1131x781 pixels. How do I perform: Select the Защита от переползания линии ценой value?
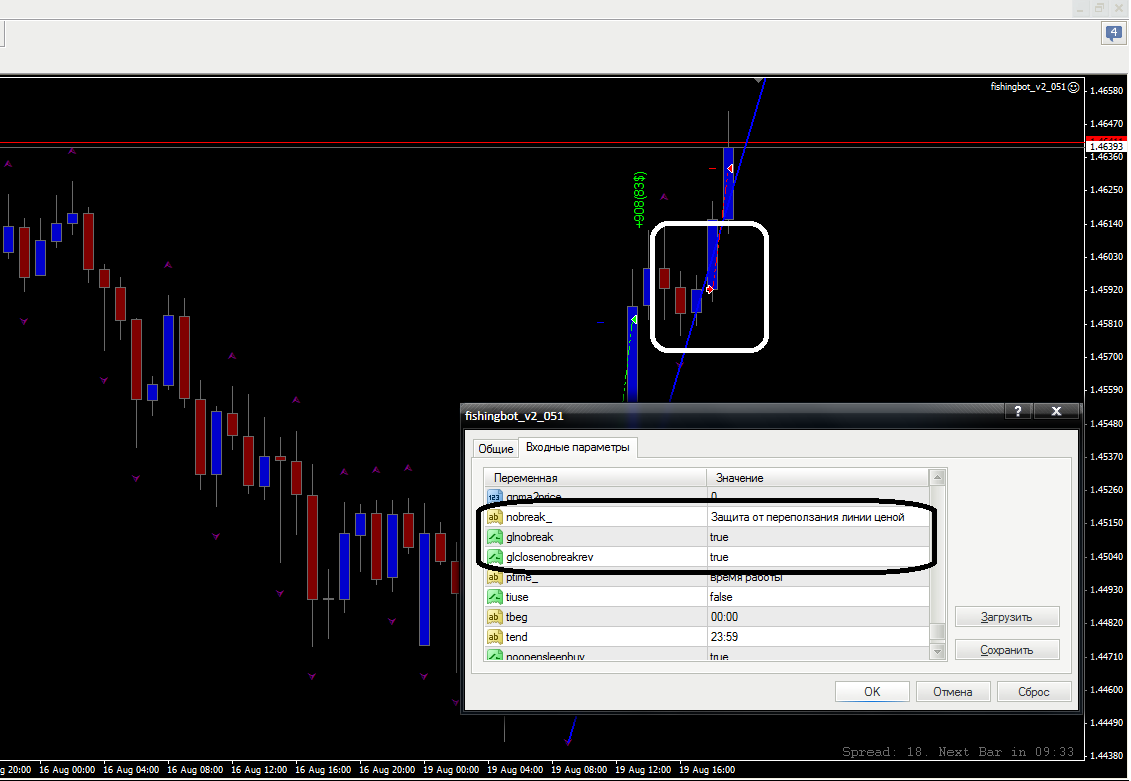(808, 517)
